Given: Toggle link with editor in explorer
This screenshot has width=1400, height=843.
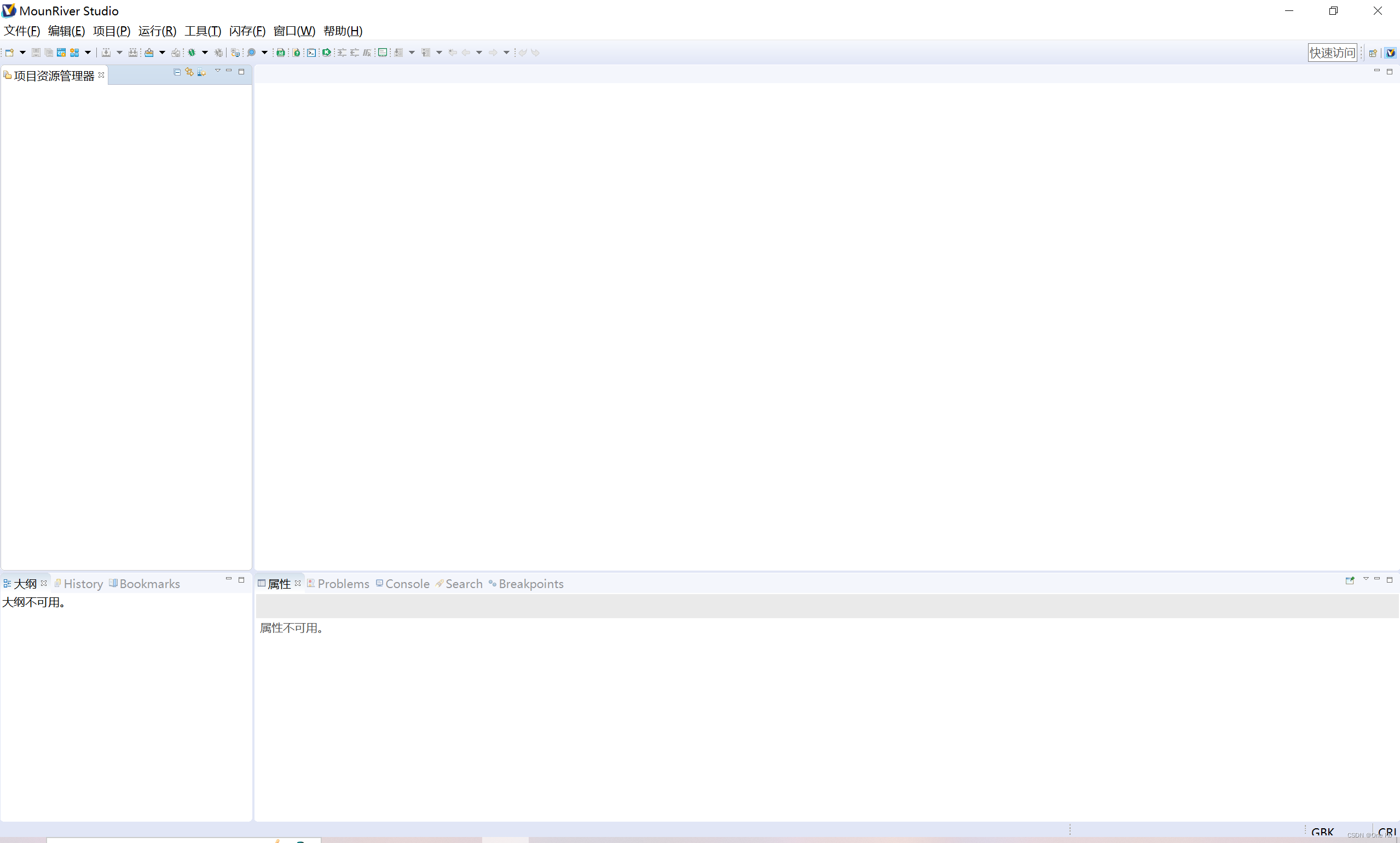Looking at the screenshot, I should click(x=189, y=72).
